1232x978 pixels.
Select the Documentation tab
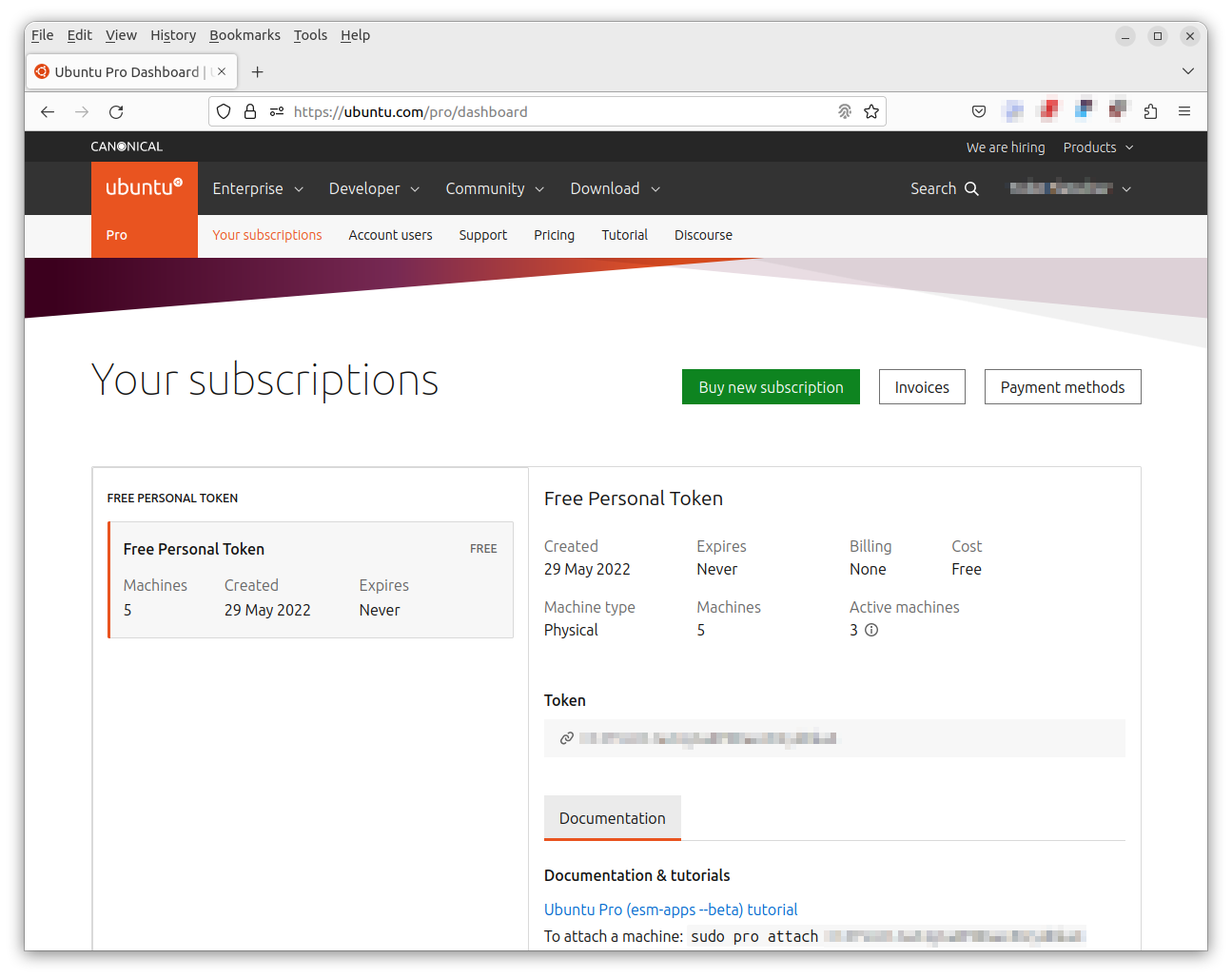pyautogui.click(x=613, y=818)
